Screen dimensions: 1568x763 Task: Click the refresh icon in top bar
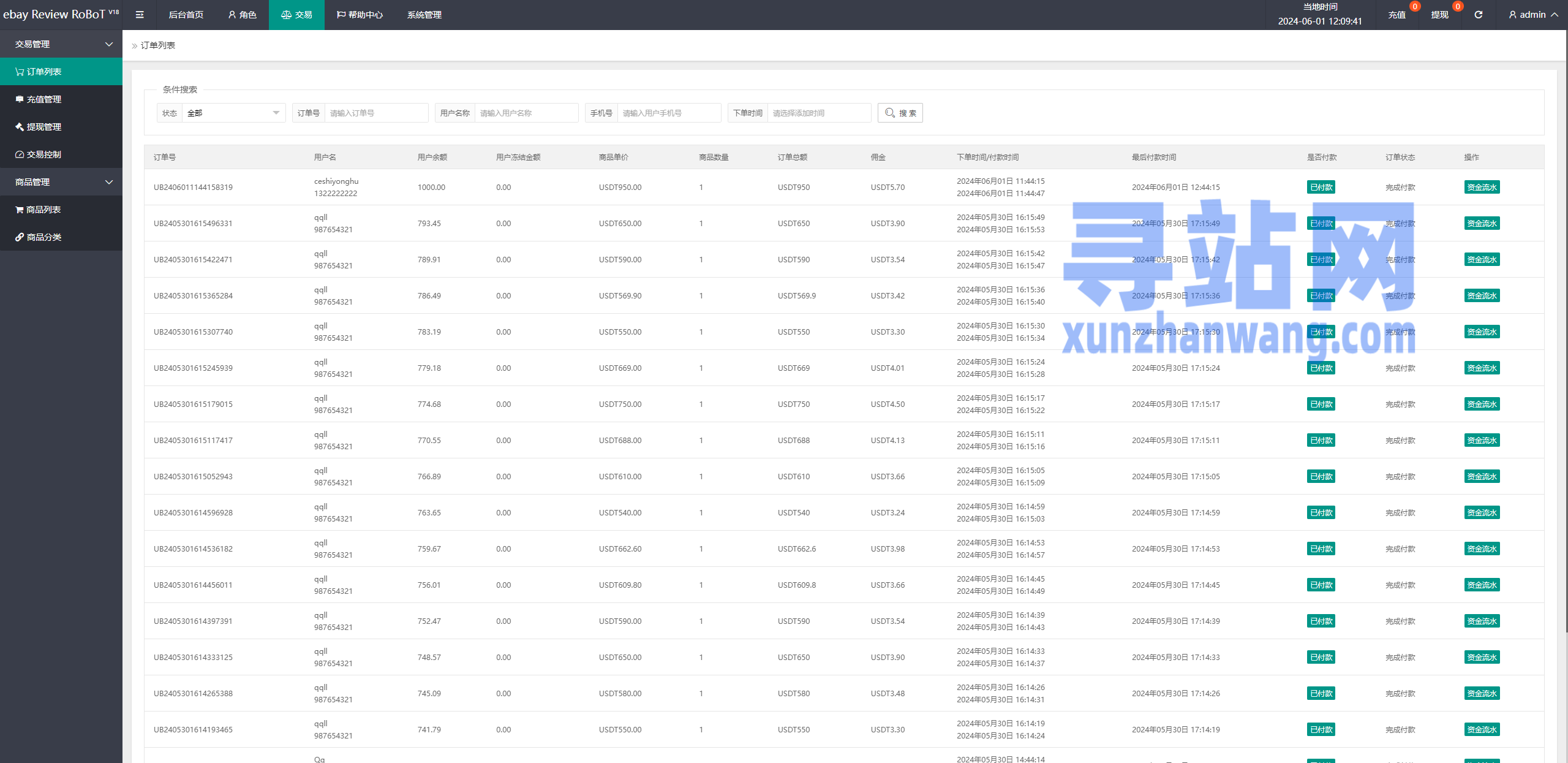tap(1478, 15)
